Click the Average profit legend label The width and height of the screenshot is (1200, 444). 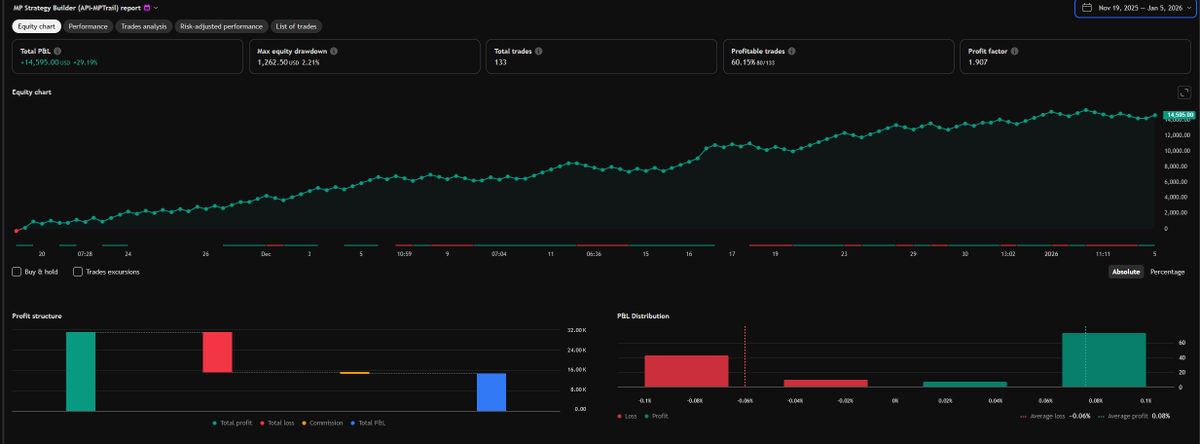tap(1136, 415)
